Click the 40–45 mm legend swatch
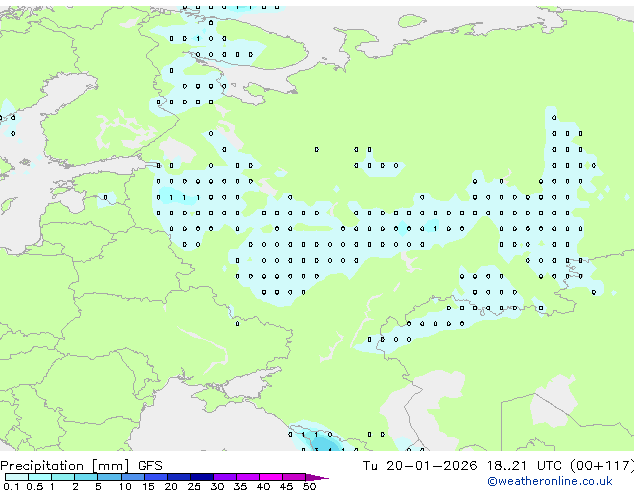 pyautogui.click(x=271, y=477)
